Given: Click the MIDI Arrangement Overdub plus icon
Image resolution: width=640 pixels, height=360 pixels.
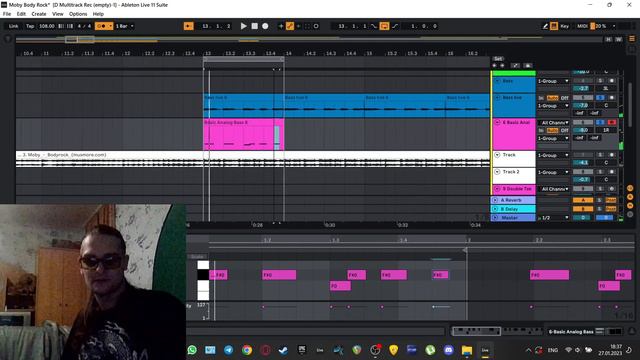Looking at the screenshot, I should click(x=281, y=26).
